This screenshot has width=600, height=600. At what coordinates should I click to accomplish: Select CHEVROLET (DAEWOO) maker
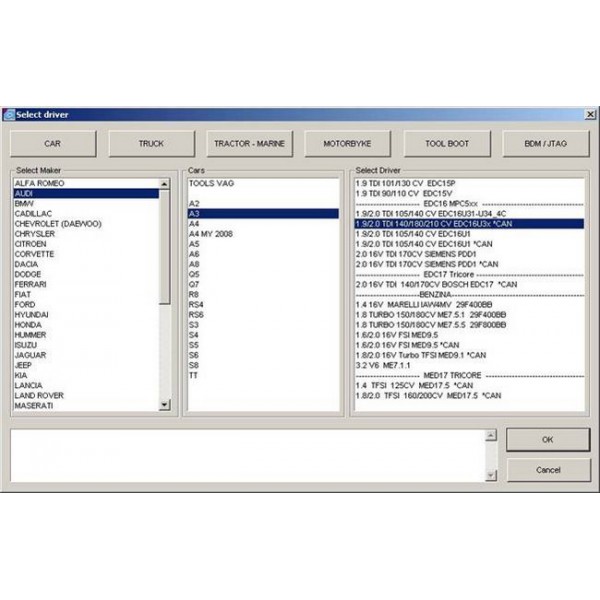[x=86, y=224]
